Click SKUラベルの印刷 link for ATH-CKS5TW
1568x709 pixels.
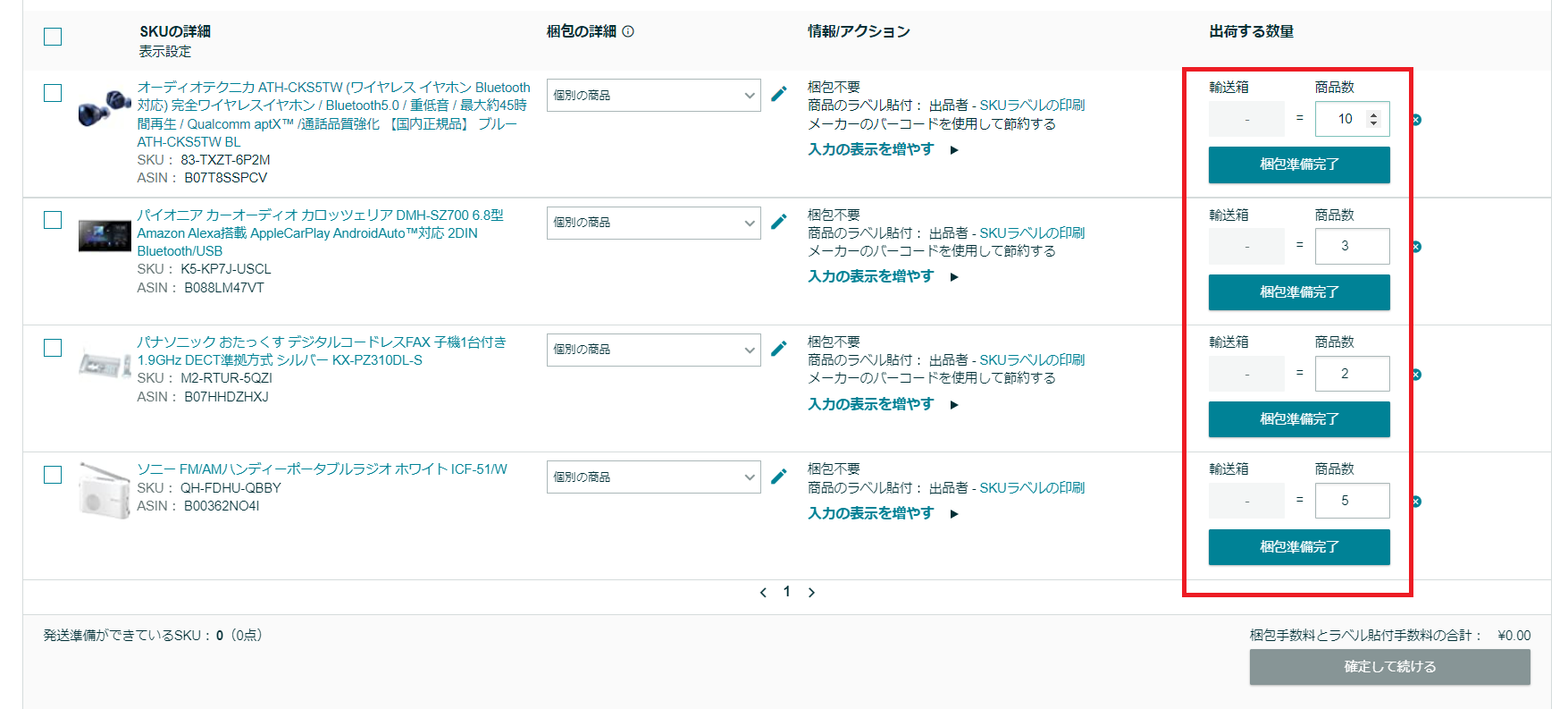click(x=1032, y=106)
